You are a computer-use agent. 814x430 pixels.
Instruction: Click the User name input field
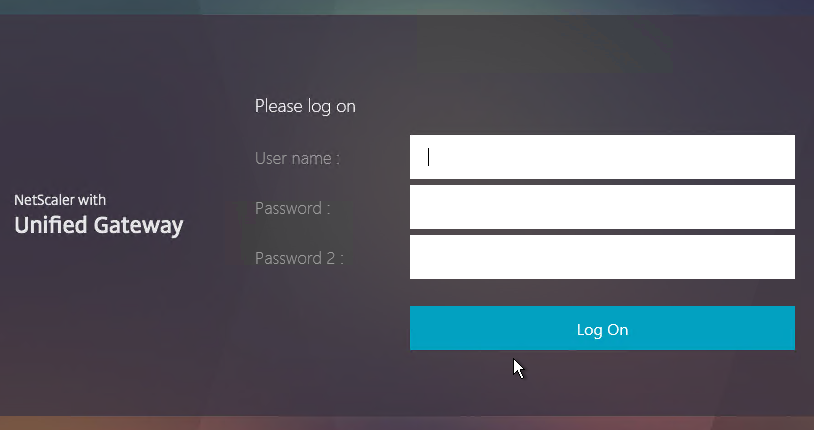click(x=602, y=157)
